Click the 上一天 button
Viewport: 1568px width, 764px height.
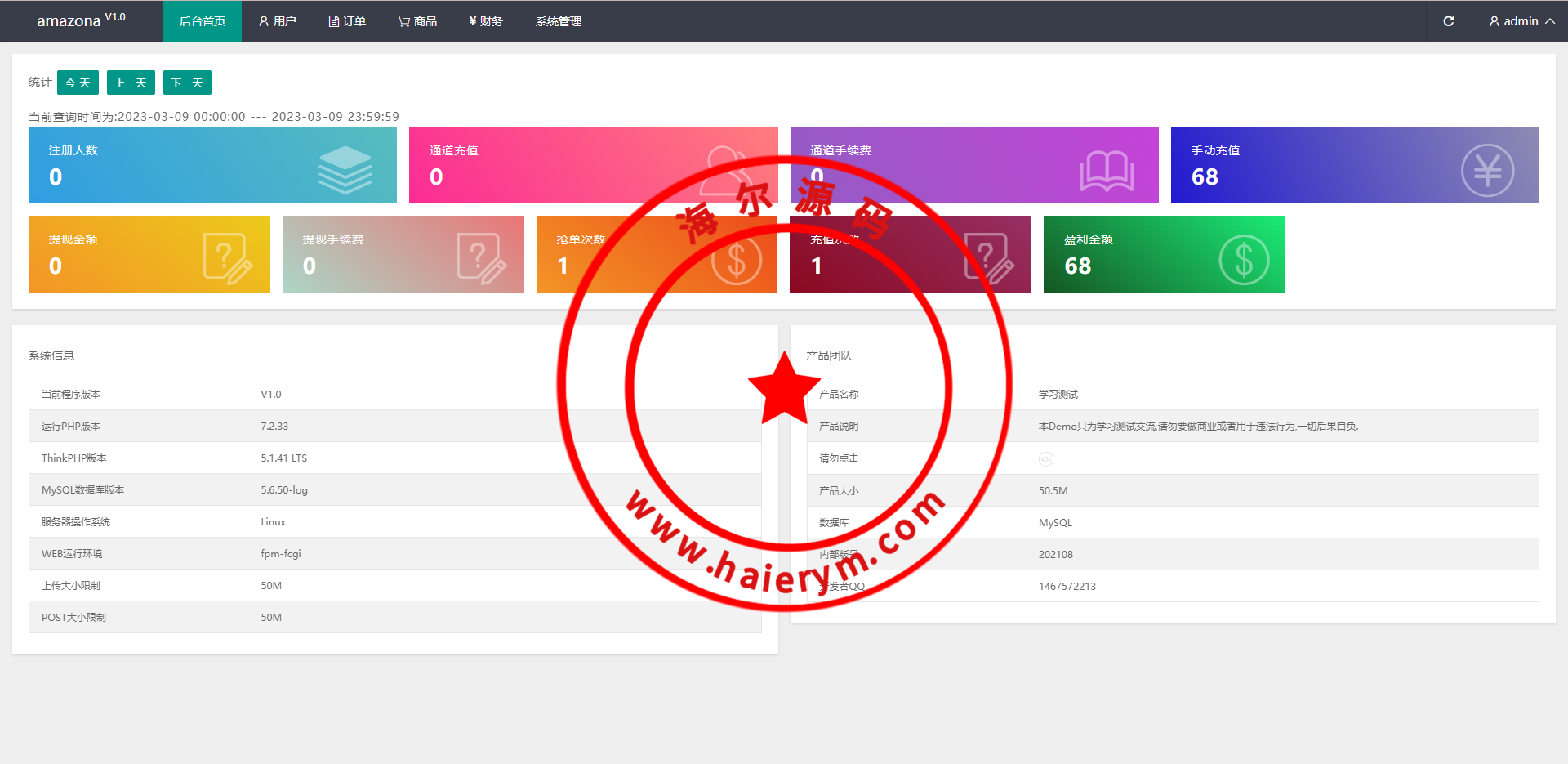[x=131, y=83]
